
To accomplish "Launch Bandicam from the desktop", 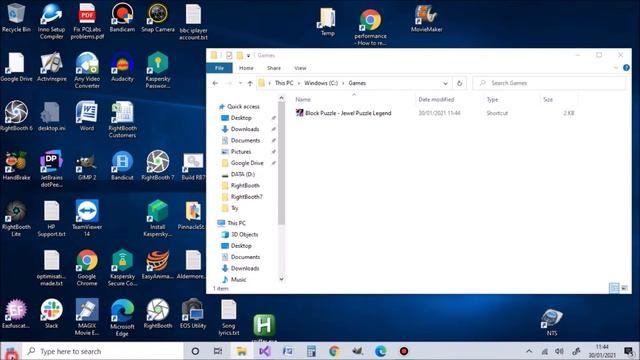I will pos(122,18).
